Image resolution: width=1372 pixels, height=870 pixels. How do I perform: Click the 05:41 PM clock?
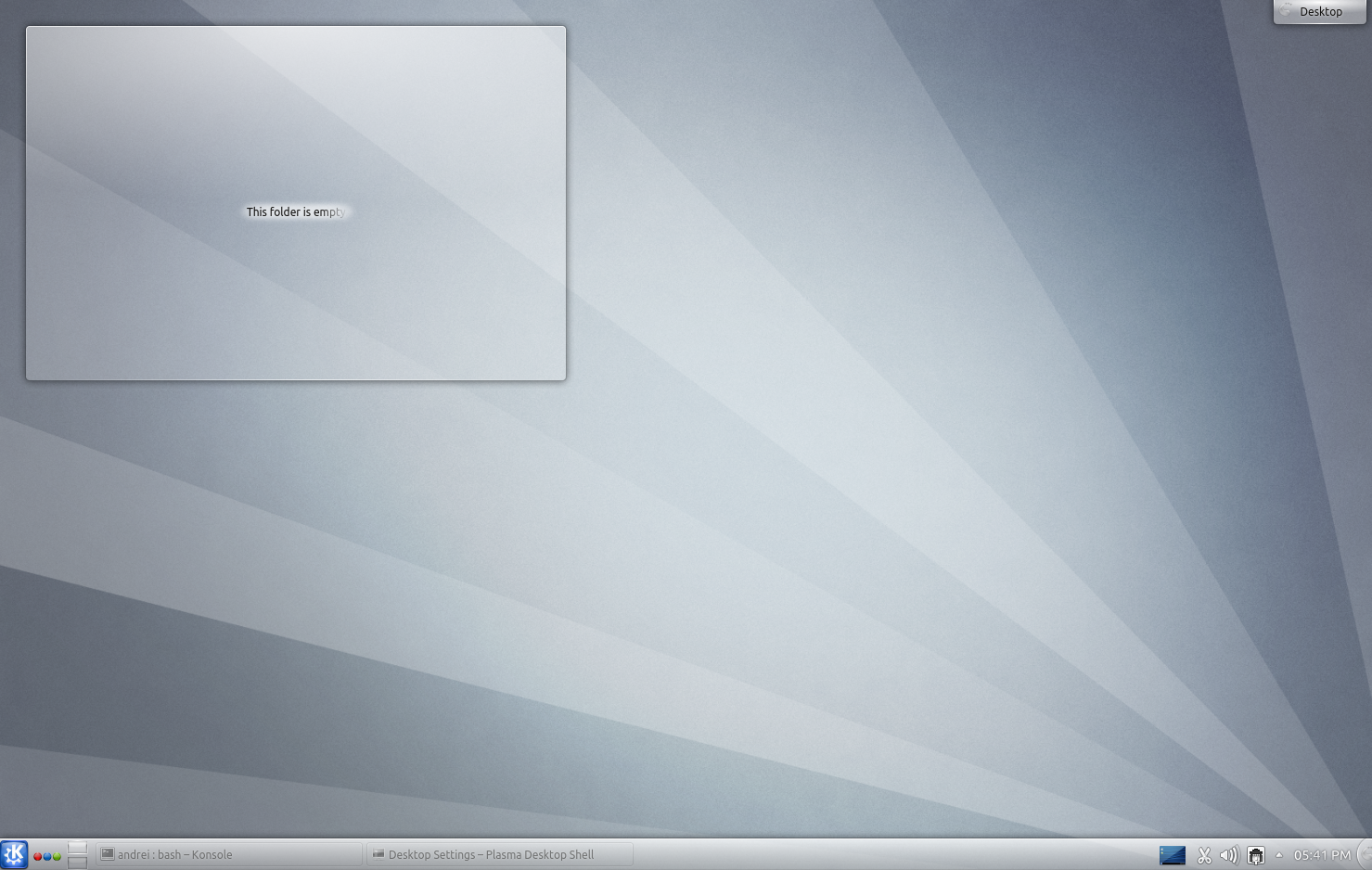[1322, 855]
